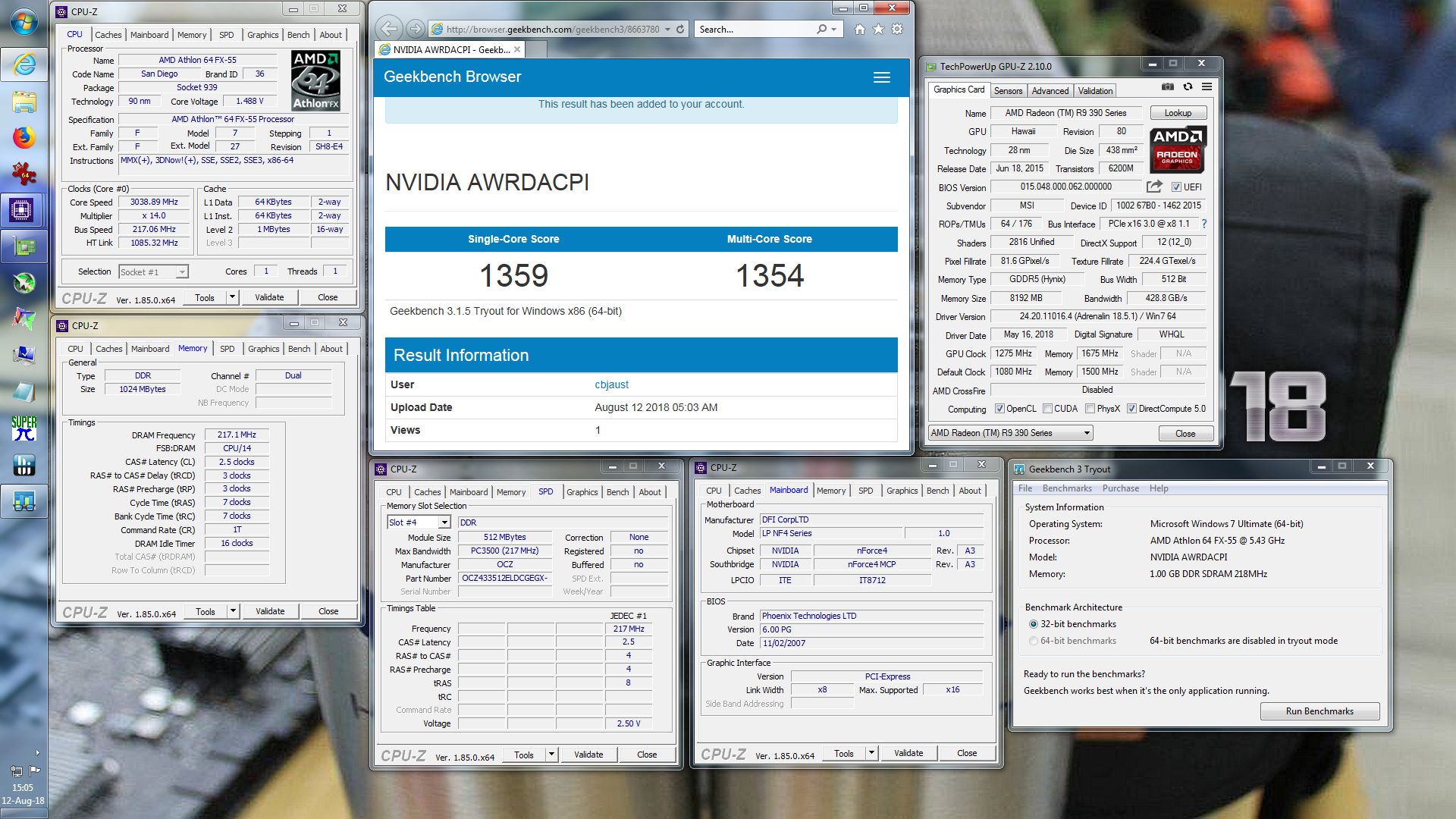Open Benchmarks menu in Geekbench 3

tap(1067, 488)
